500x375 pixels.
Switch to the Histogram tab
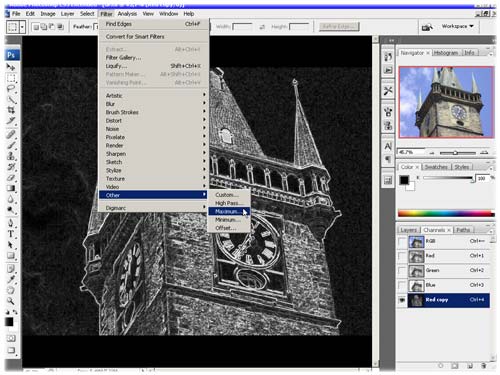446,53
